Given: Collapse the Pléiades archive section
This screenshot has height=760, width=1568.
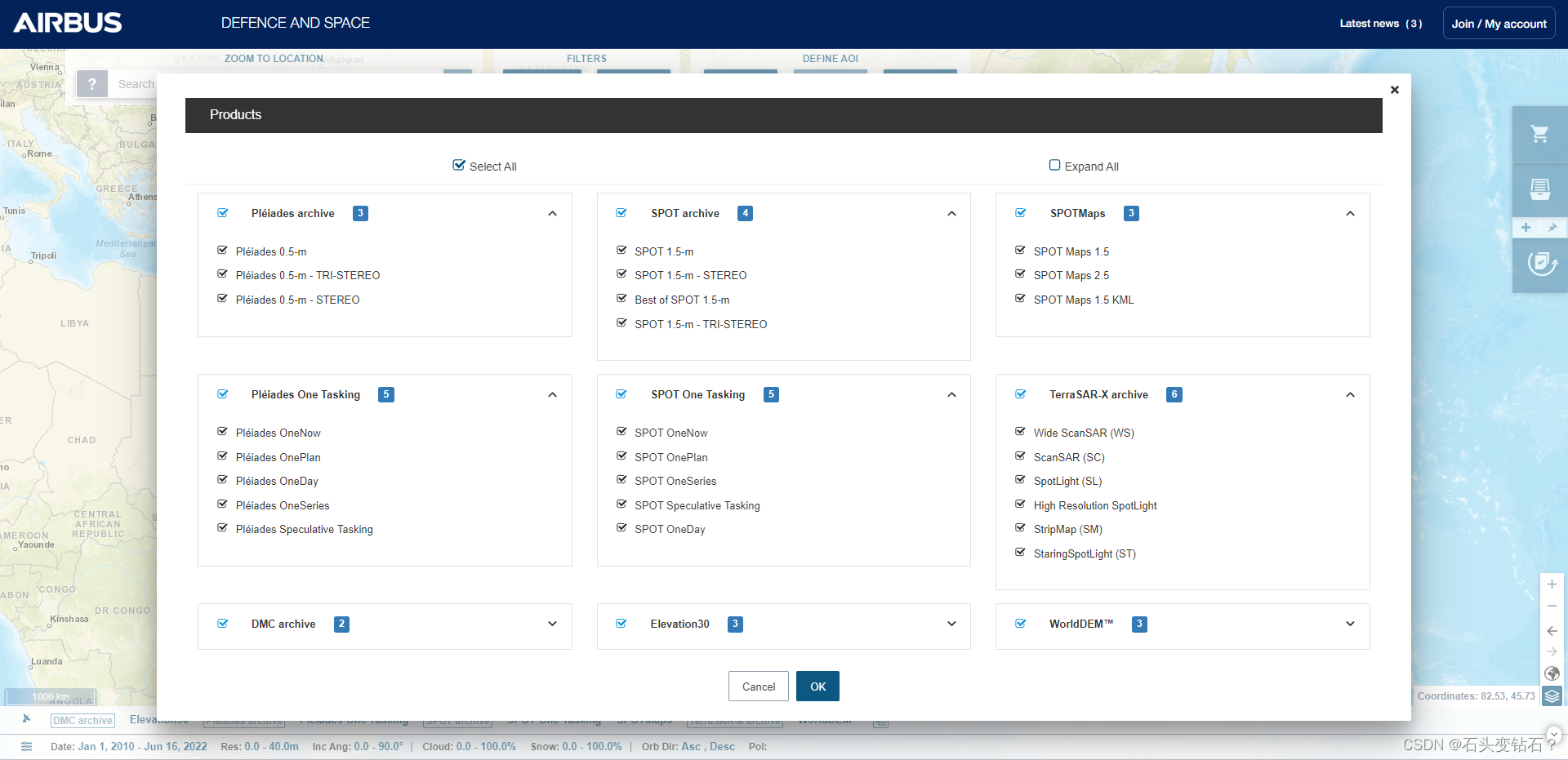Looking at the screenshot, I should [553, 214].
